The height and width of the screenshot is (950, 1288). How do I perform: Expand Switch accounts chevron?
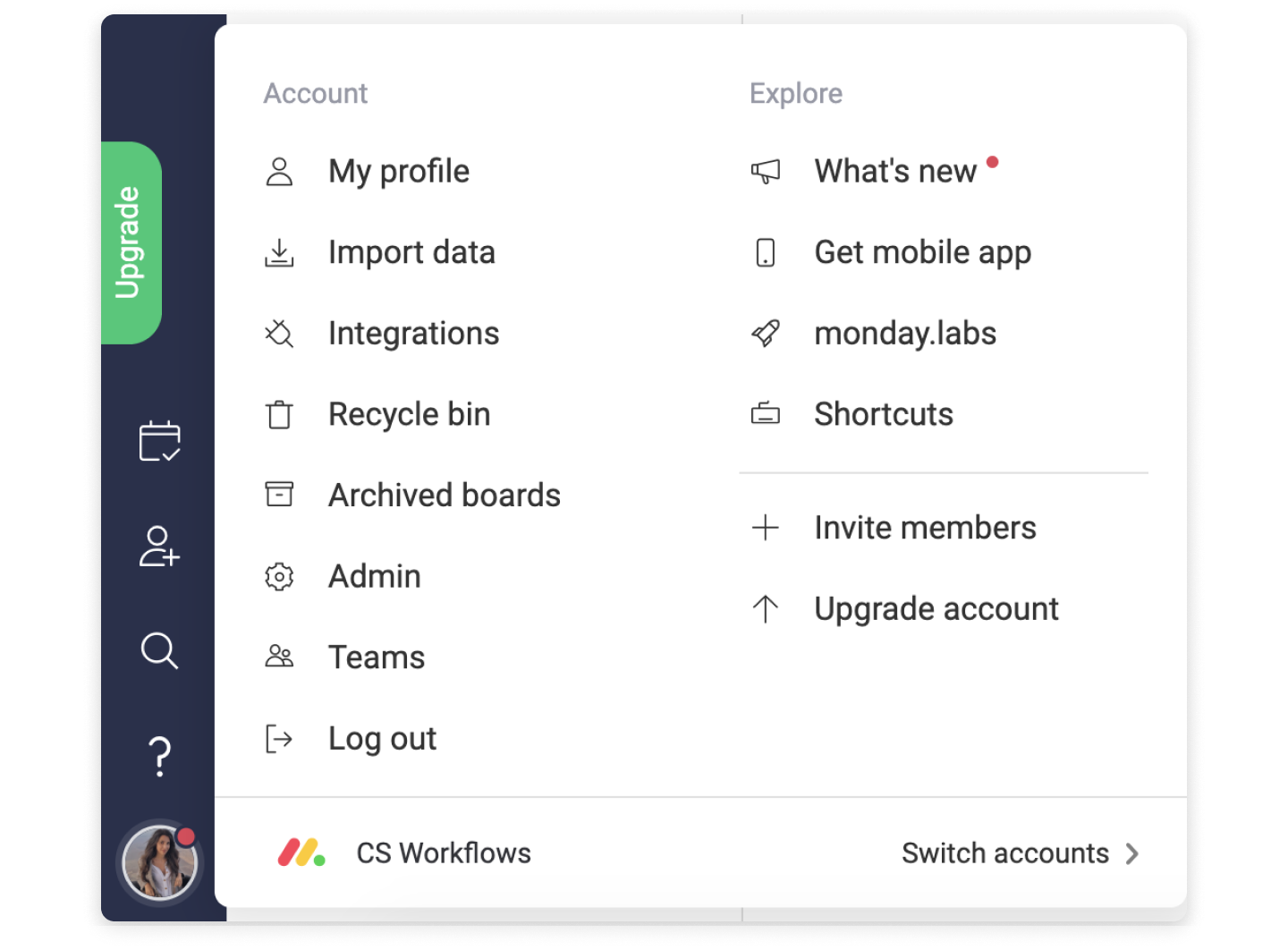click(x=1132, y=853)
